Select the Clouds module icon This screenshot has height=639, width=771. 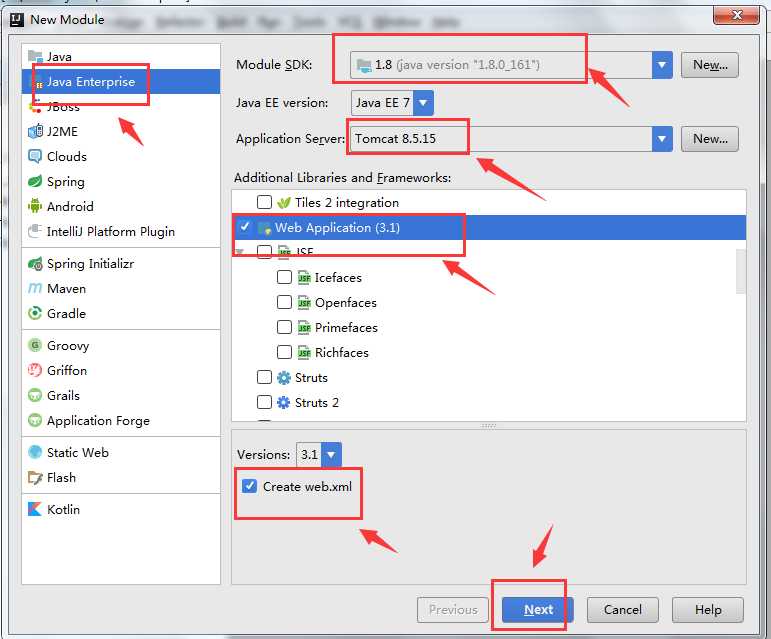[35, 156]
